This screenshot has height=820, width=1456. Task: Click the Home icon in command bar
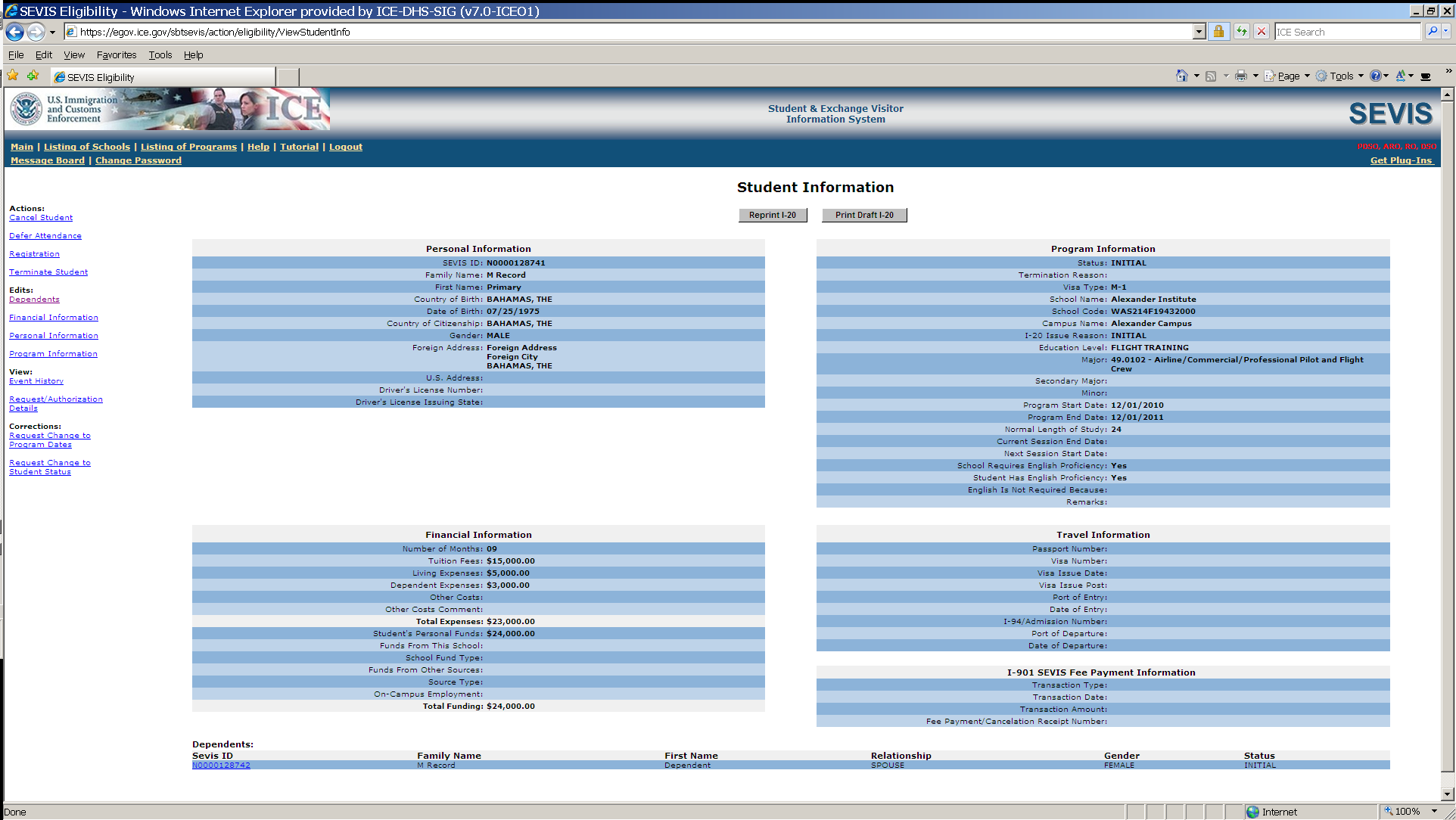click(1181, 76)
